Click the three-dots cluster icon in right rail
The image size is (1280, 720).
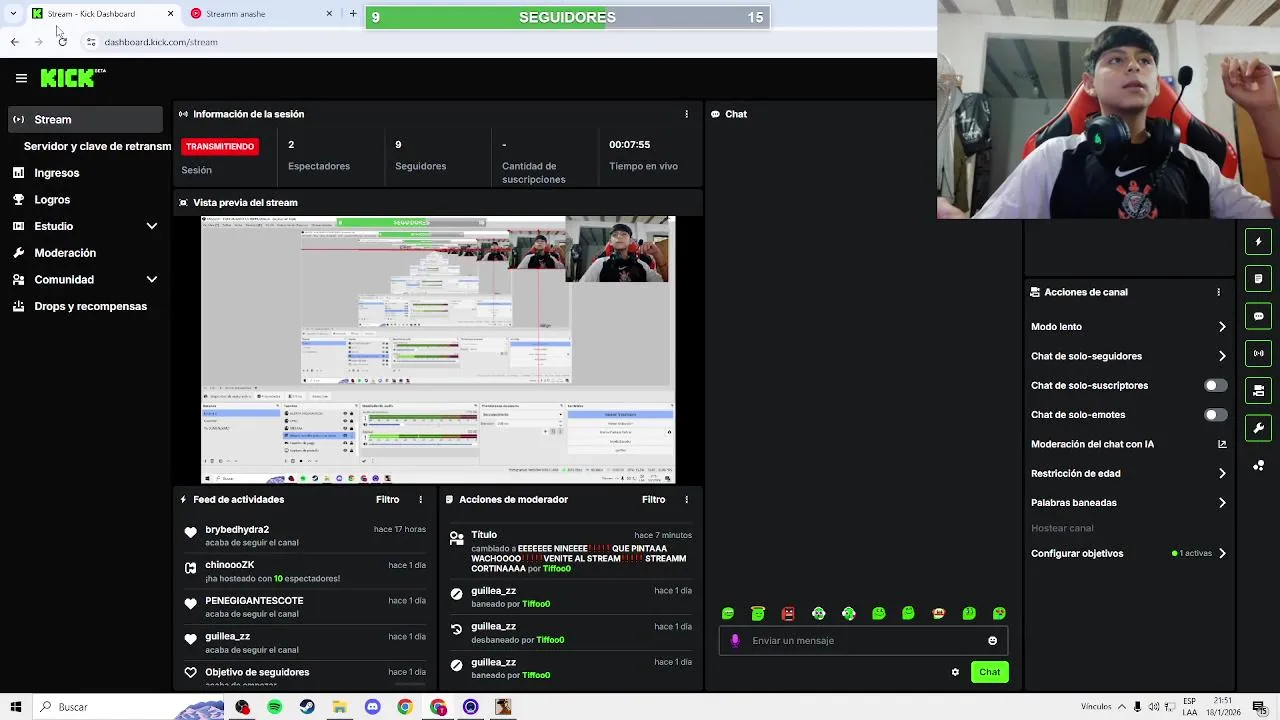pos(1258,466)
